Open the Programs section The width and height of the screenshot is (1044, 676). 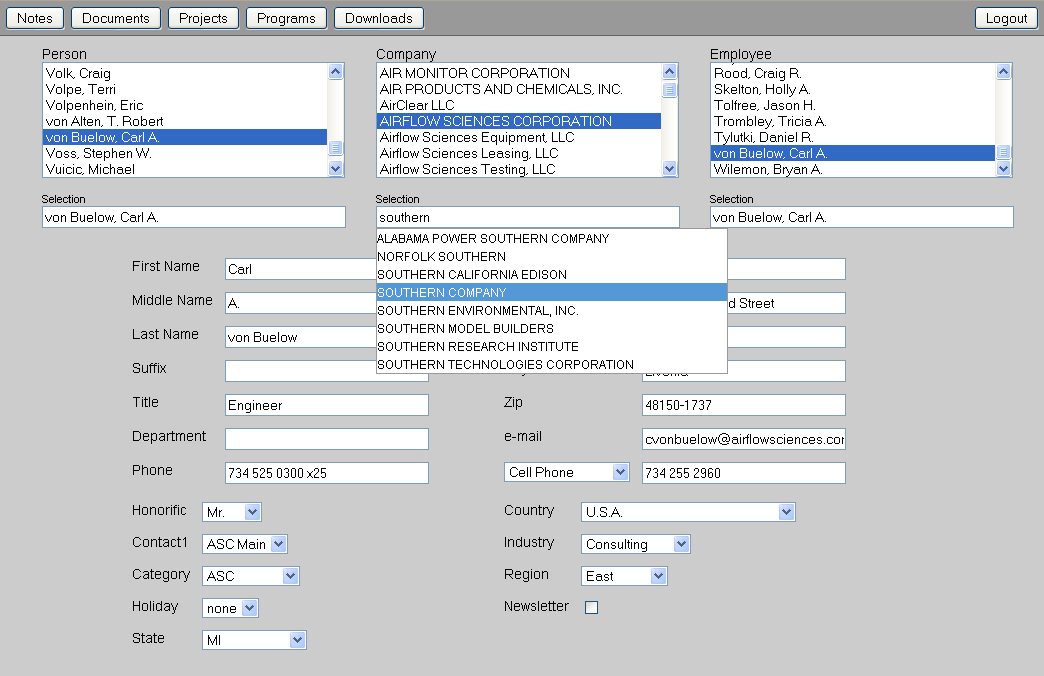click(x=286, y=18)
